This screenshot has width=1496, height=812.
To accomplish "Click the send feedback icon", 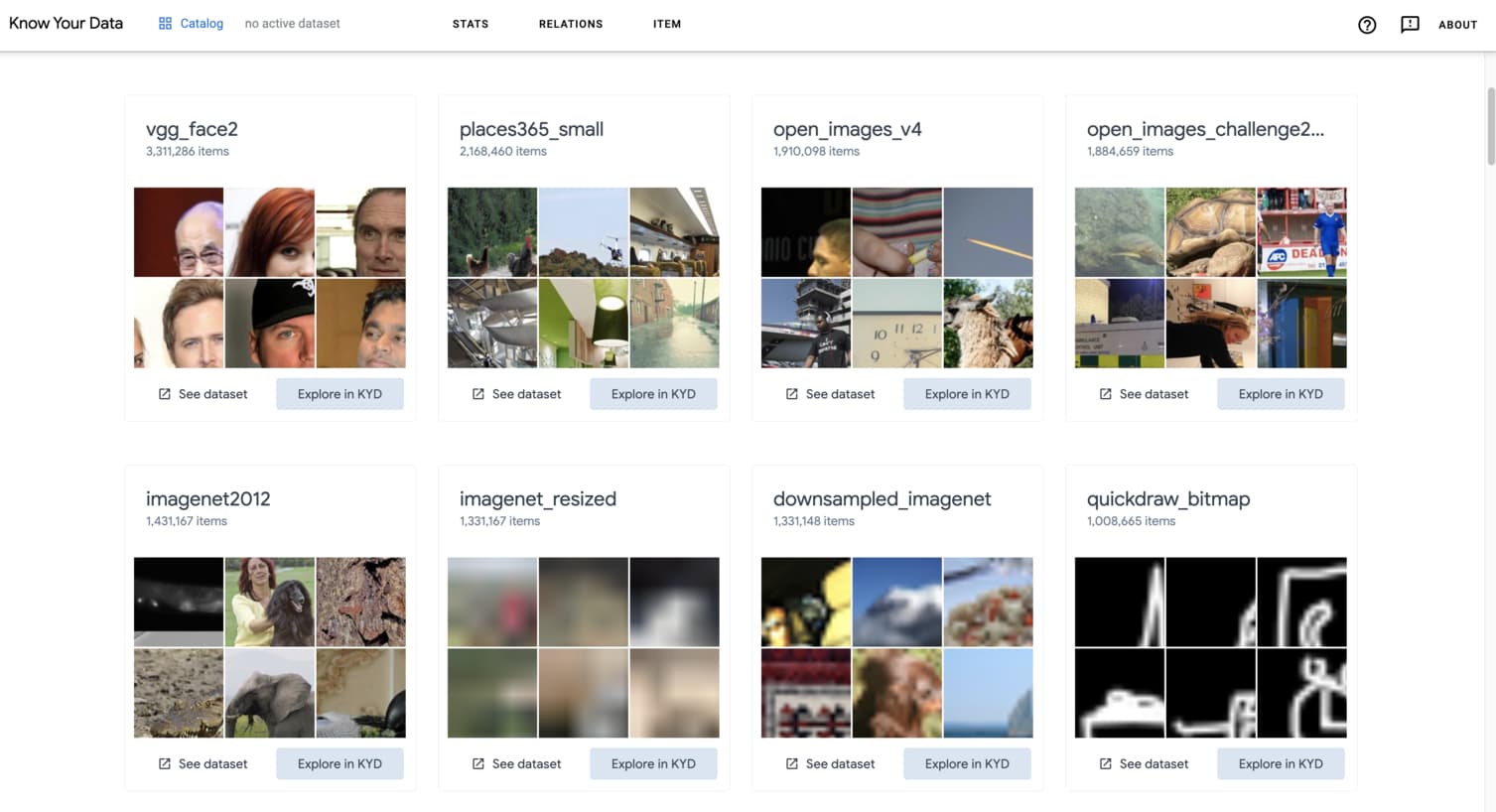I will click(1410, 25).
